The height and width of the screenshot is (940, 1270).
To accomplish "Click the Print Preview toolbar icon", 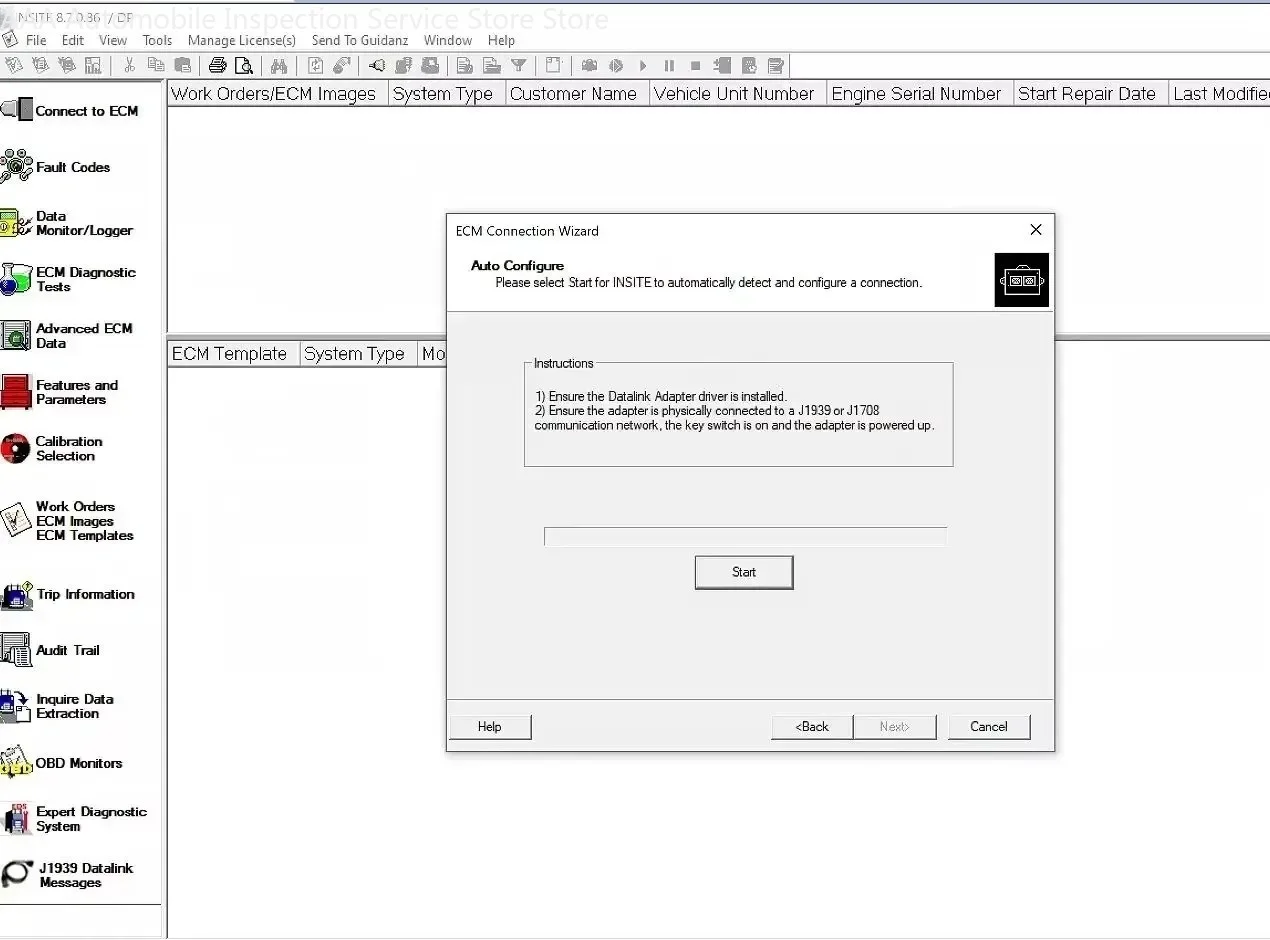I will pyautogui.click(x=243, y=66).
